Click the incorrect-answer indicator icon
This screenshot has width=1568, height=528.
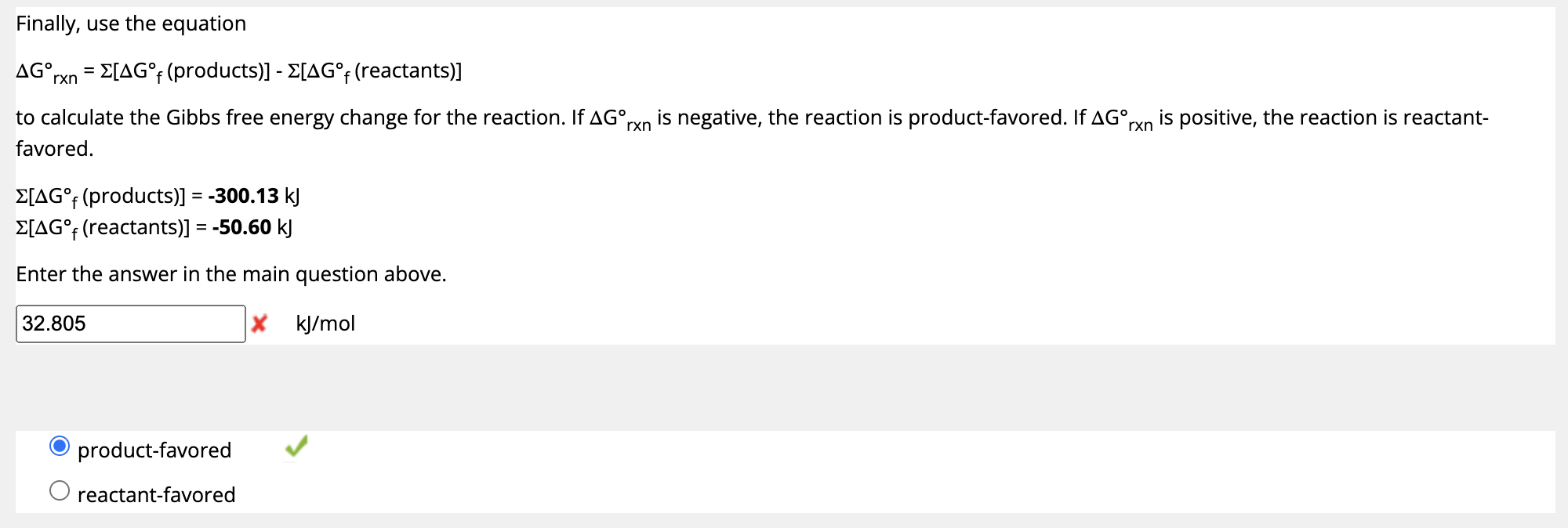click(260, 322)
